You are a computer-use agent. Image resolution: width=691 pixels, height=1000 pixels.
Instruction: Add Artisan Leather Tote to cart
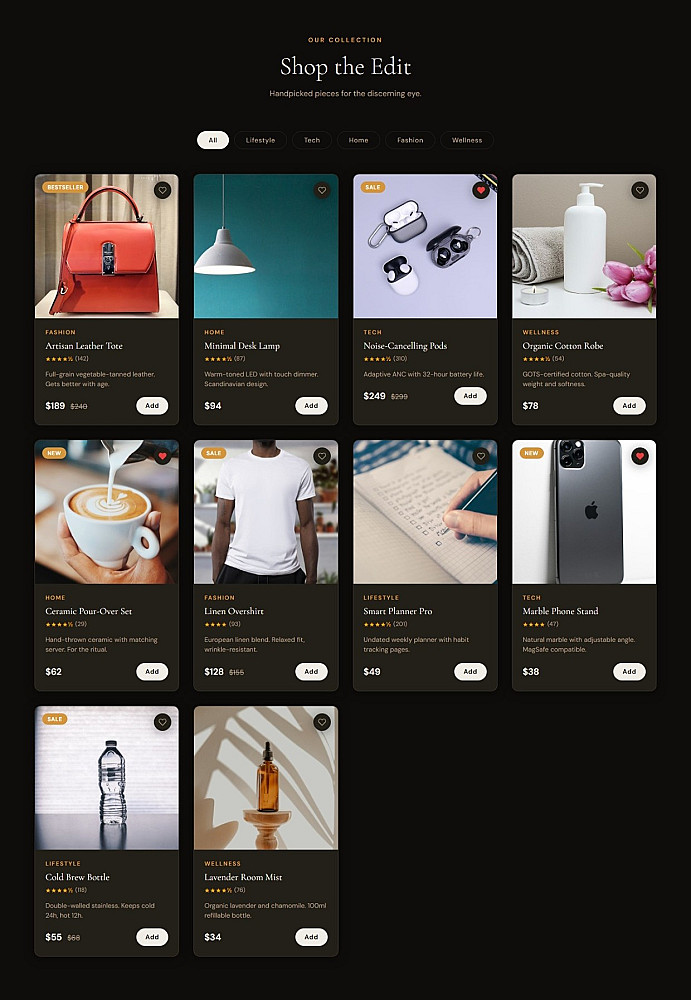tap(152, 406)
